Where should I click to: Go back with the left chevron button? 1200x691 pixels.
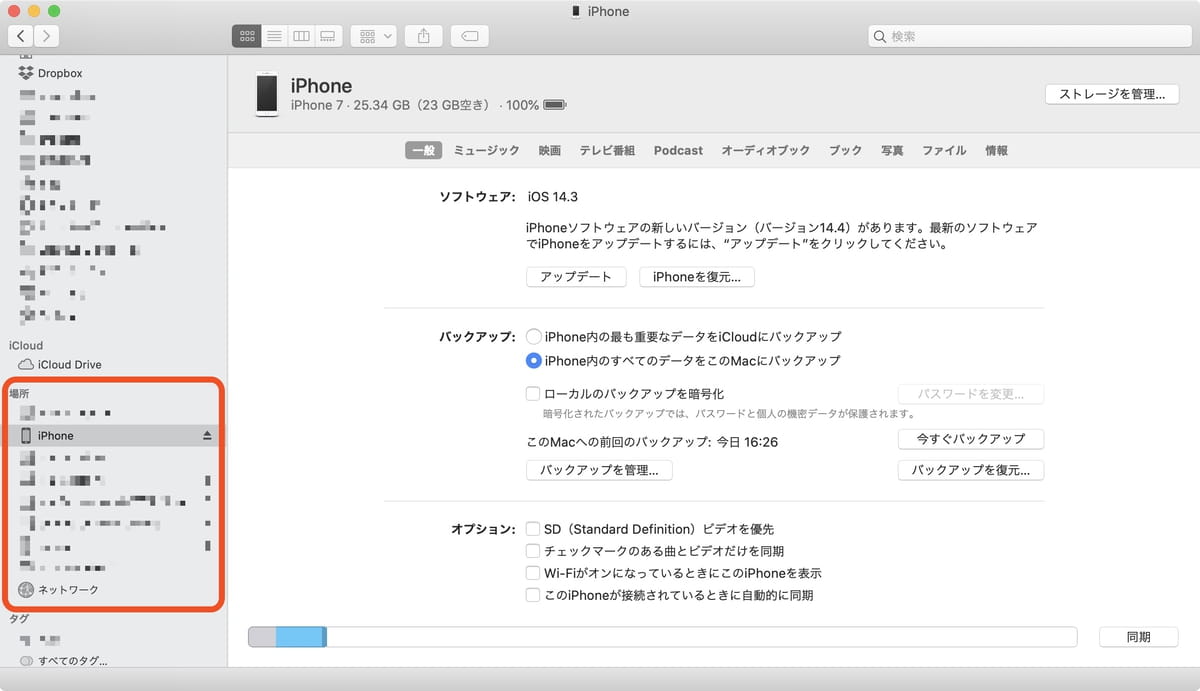click(x=21, y=36)
